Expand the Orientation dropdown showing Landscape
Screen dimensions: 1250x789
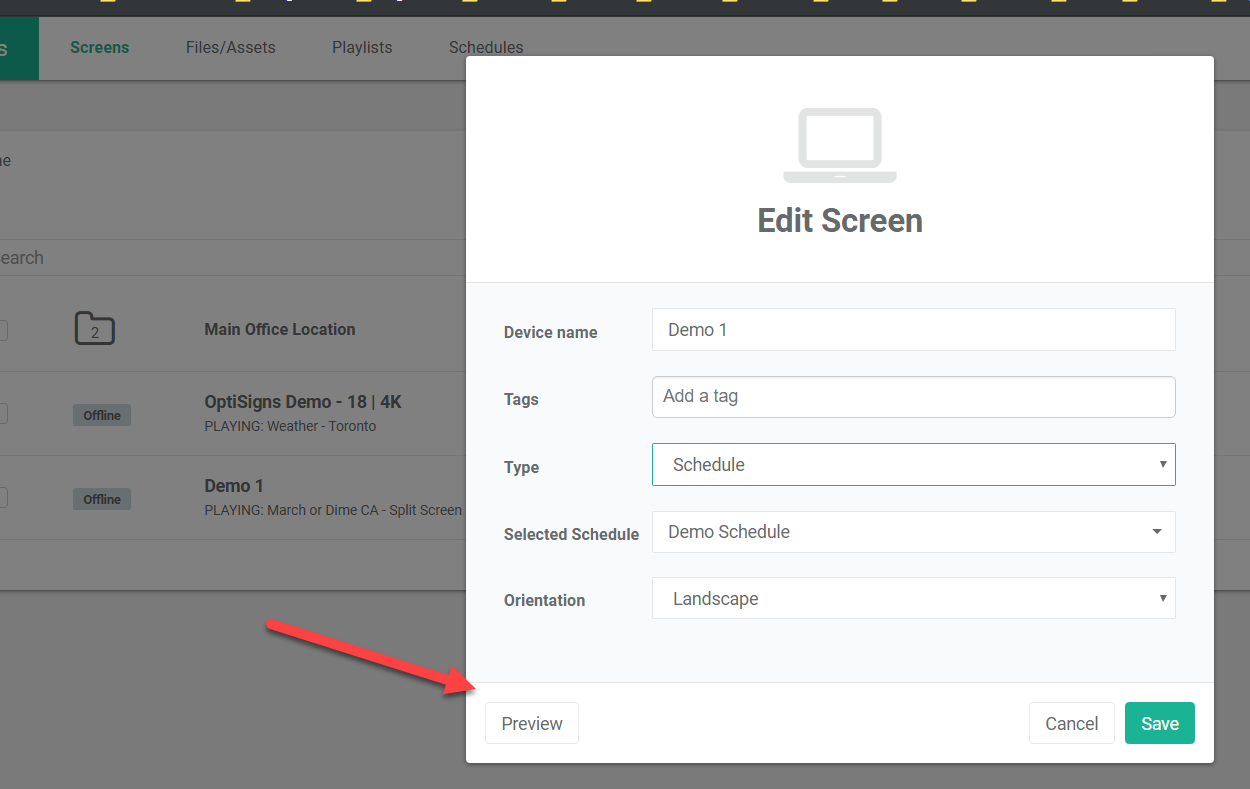pos(914,599)
